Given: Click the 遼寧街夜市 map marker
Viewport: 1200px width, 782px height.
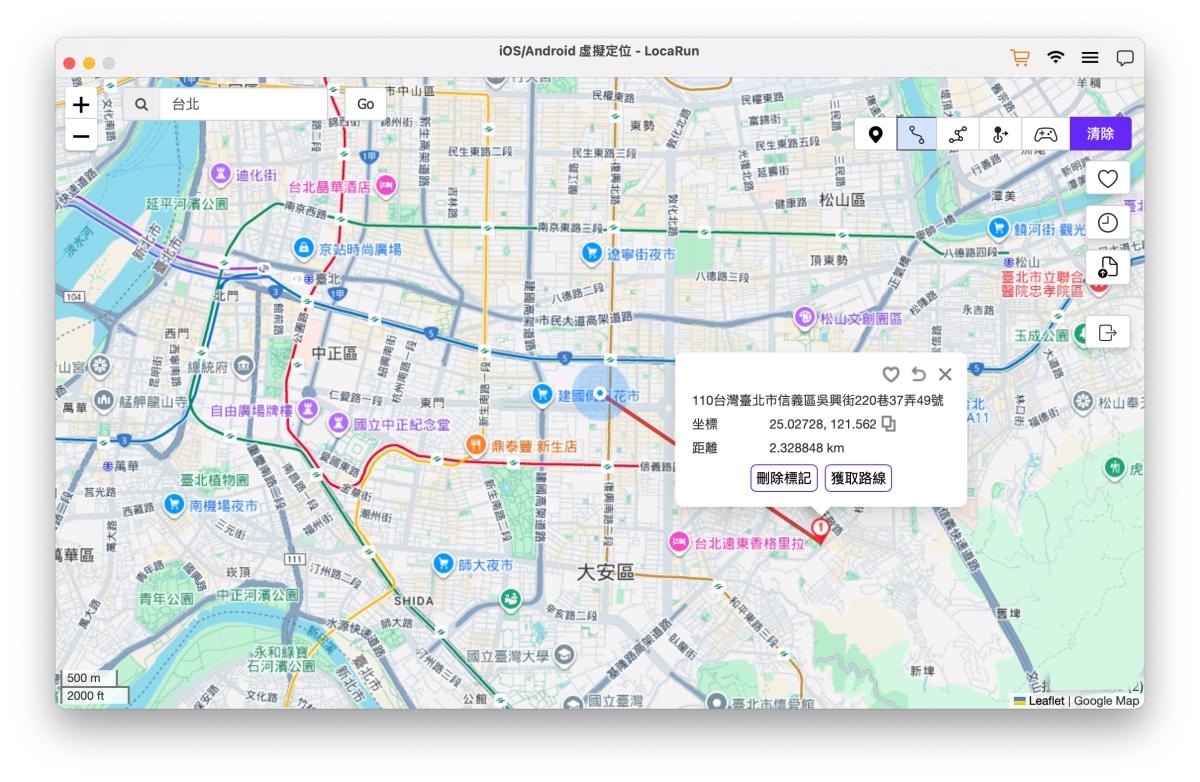Looking at the screenshot, I should click(592, 254).
